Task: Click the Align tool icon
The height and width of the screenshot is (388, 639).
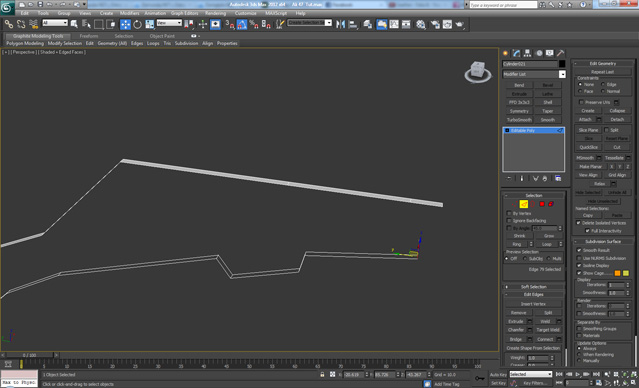Action: pos(353,24)
